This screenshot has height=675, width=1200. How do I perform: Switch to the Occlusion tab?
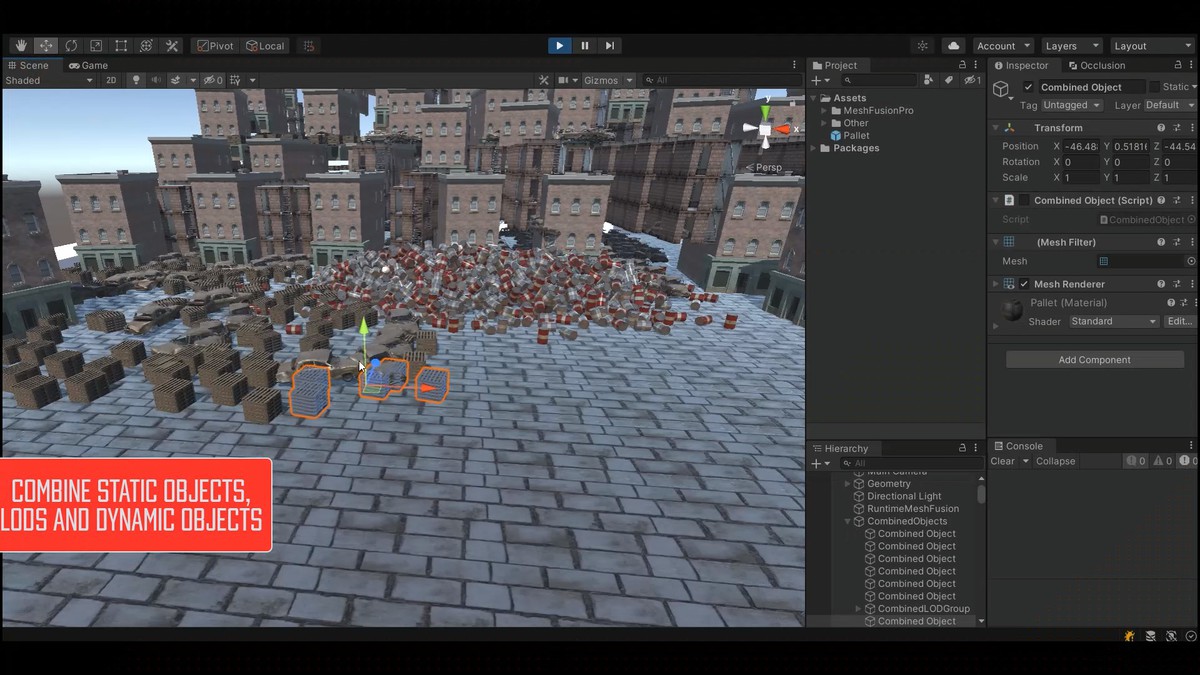click(x=1096, y=65)
